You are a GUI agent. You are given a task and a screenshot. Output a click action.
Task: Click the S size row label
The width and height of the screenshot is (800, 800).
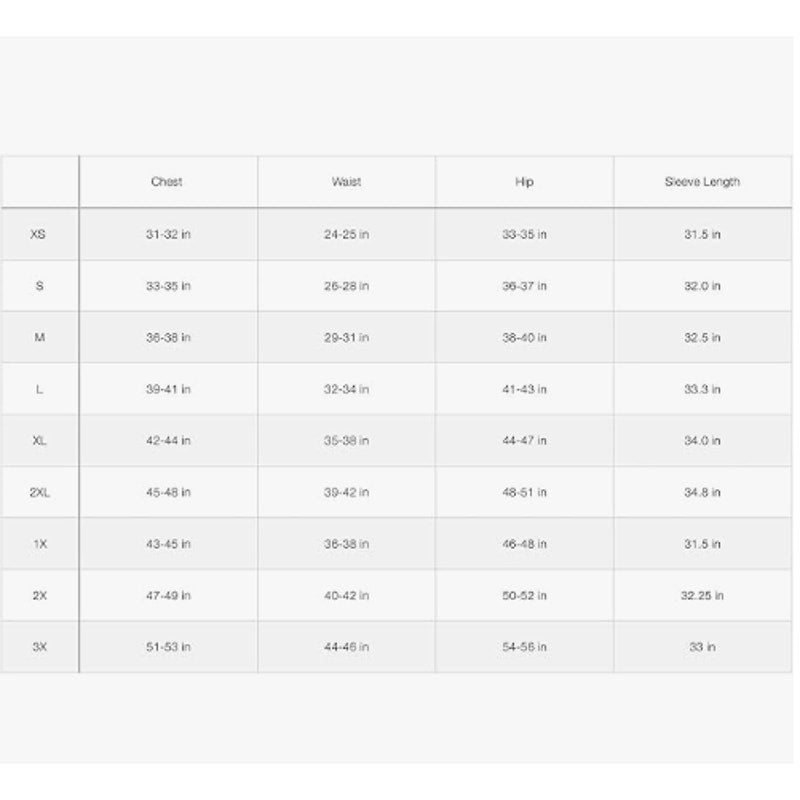[x=39, y=286]
